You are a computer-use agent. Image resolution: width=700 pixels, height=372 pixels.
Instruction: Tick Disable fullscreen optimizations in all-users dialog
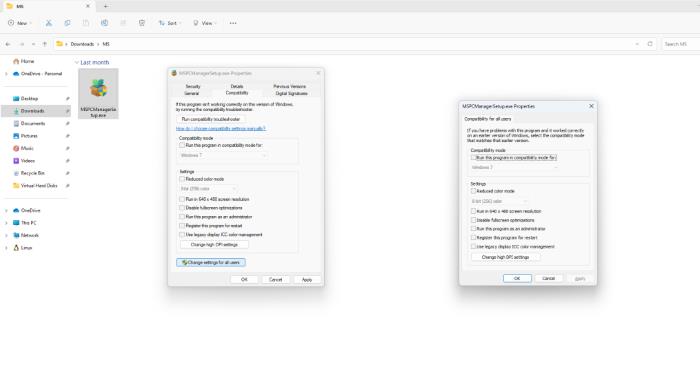474,220
